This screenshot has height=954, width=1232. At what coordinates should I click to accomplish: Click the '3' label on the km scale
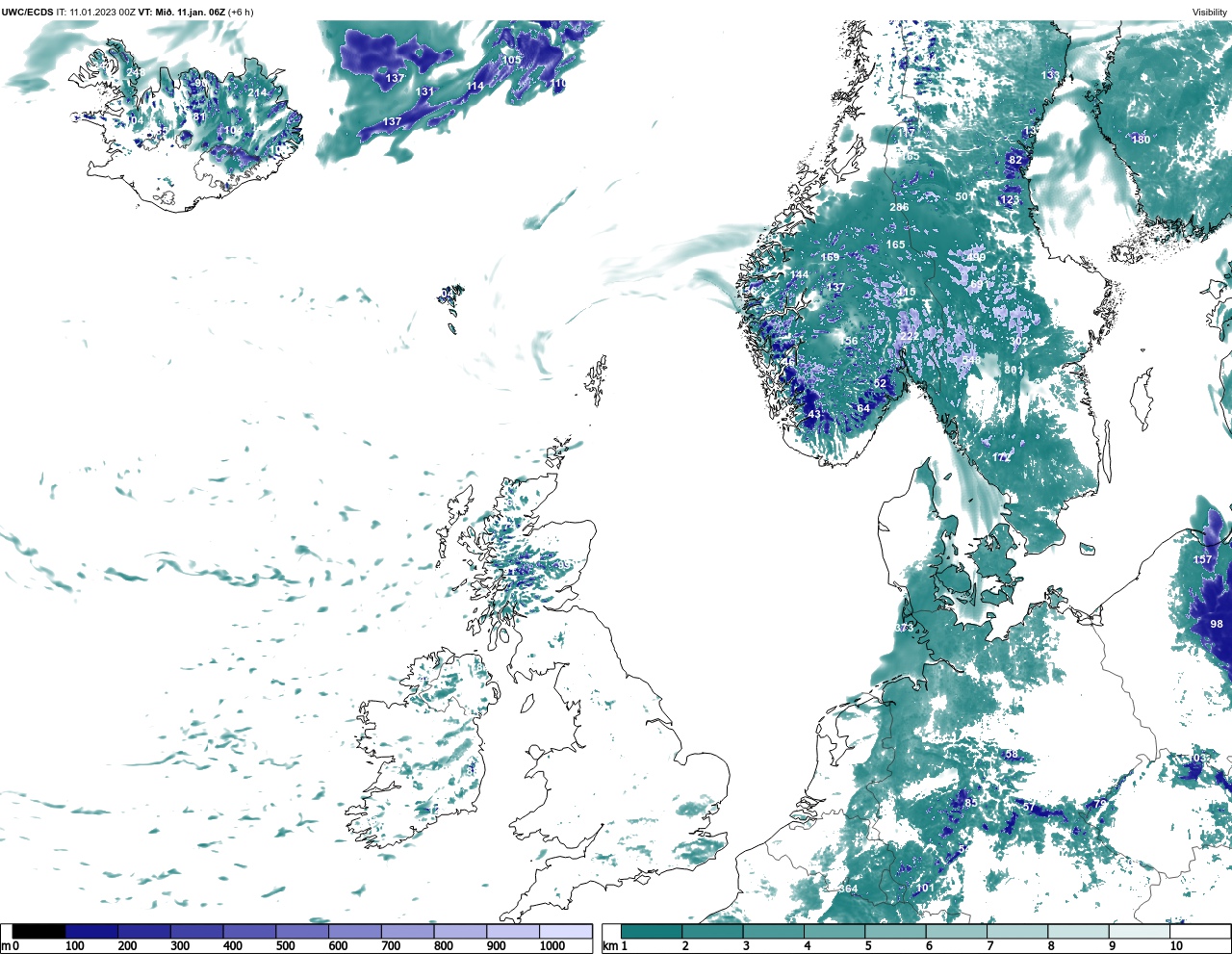coord(746,946)
